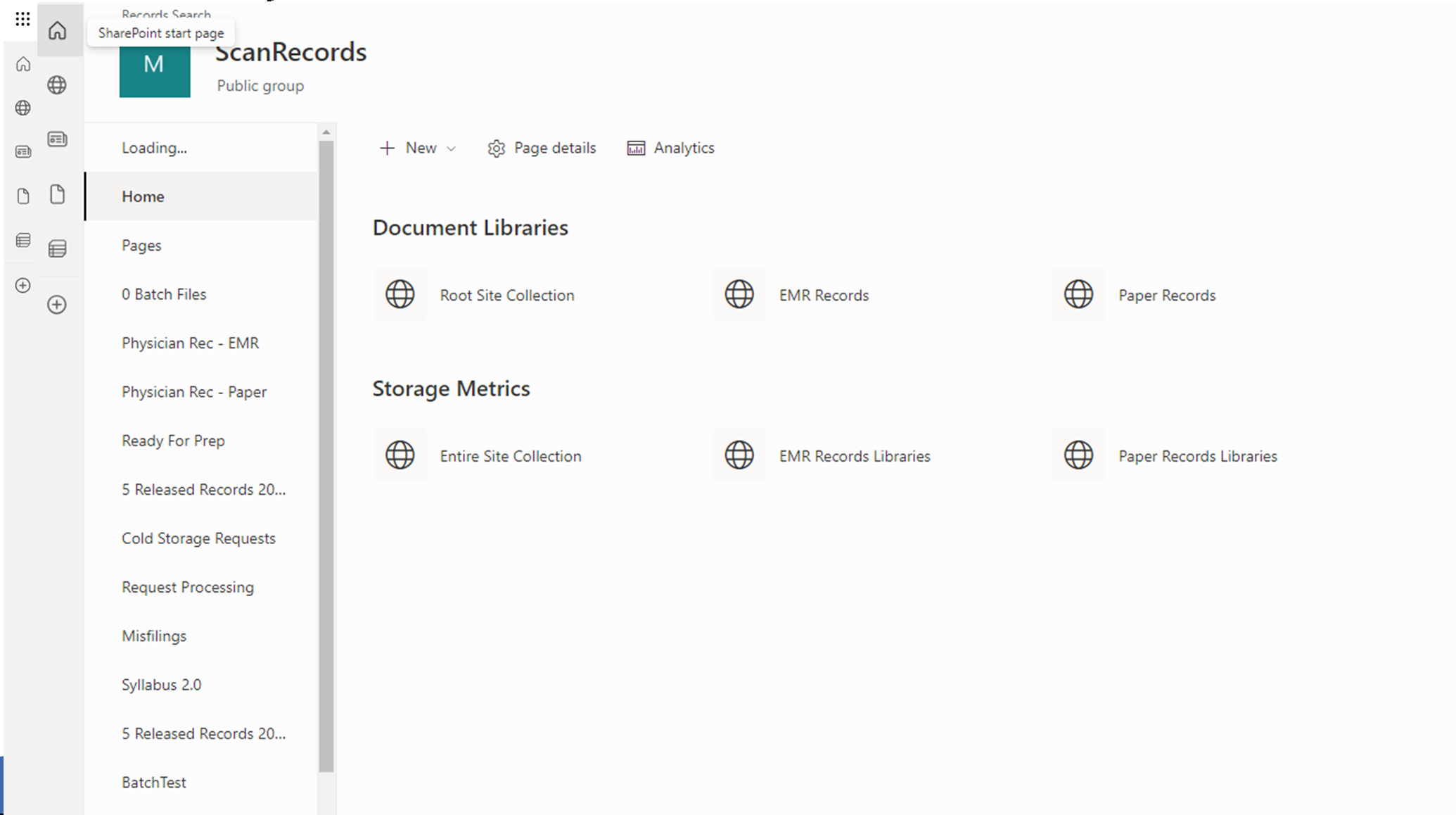This screenshot has height=815, width=1456.
Task: Open Analytics for this page
Action: pyautogui.click(x=670, y=148)
